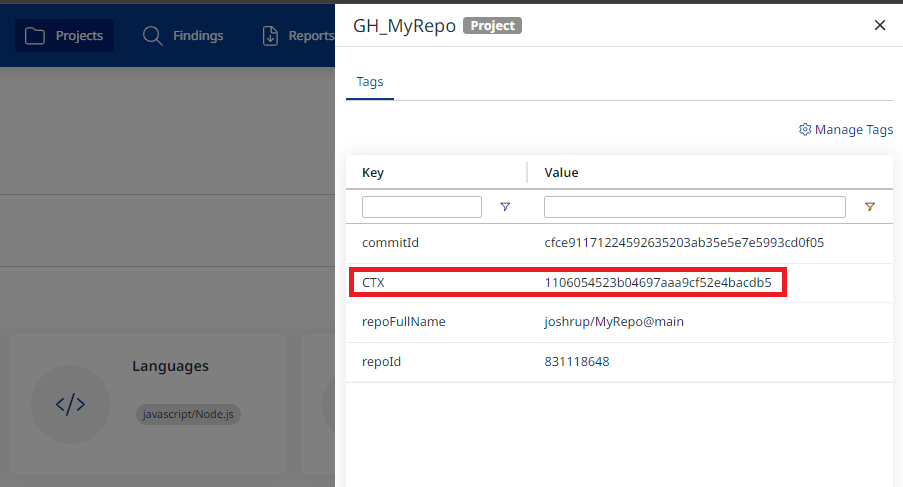Screen dimensions: 903x487
Task: Focus the Value filter text box
Action: [694, 207]
